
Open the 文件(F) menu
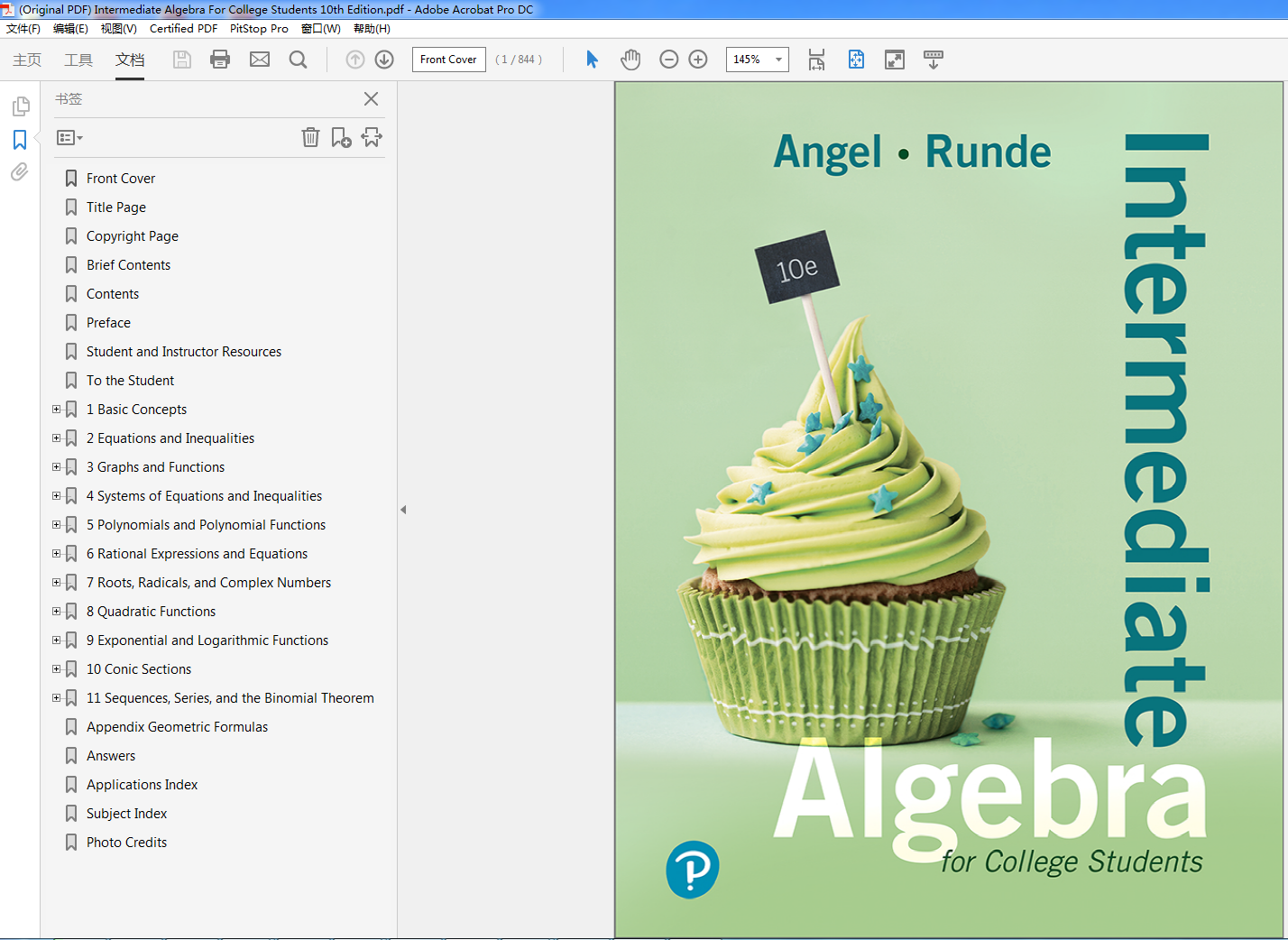pyautogui.click(x=23, y=29)
